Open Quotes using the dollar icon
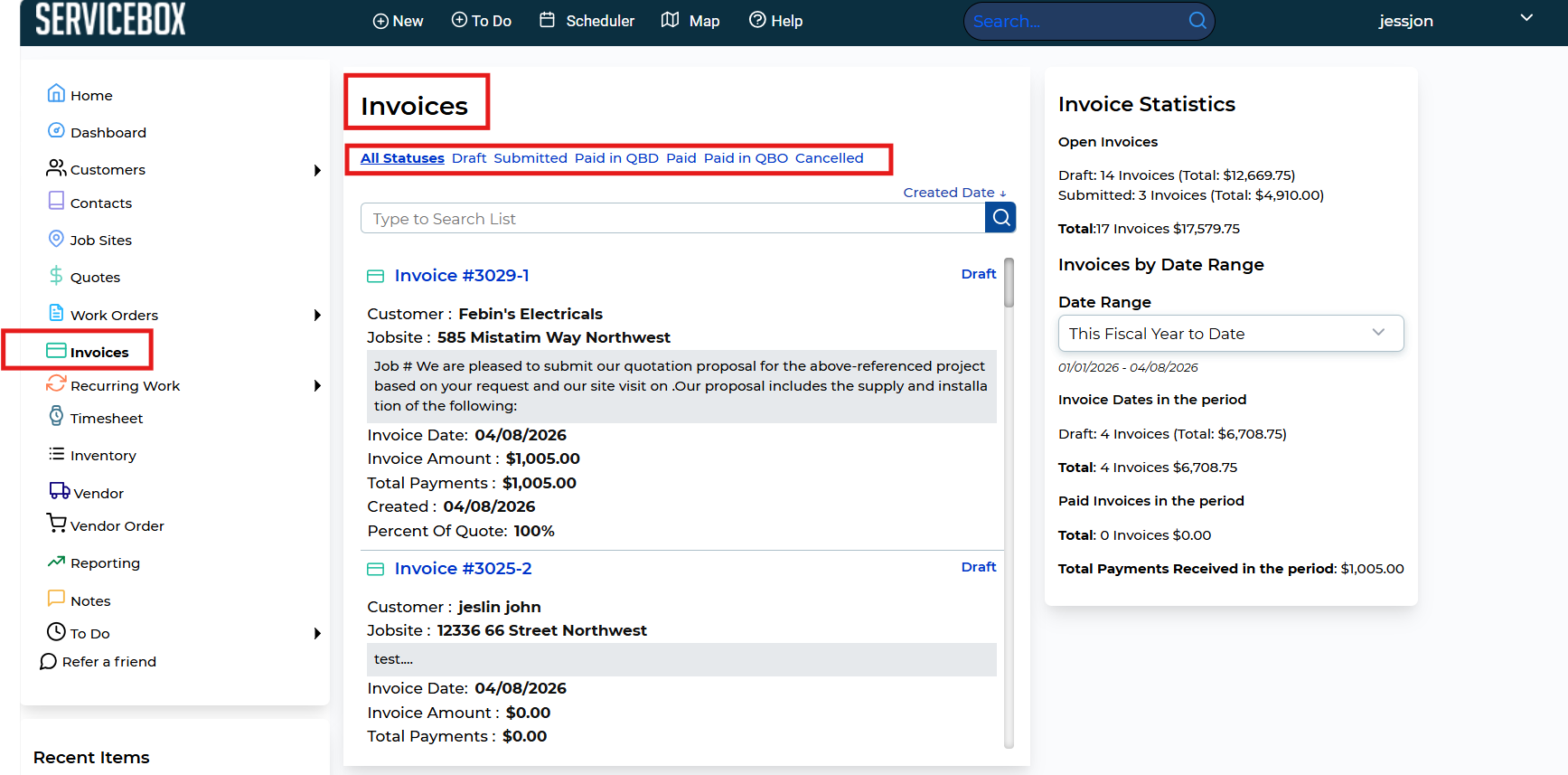Image resolution: width=1568 pixels, height=775 pixels. (56, 276)
